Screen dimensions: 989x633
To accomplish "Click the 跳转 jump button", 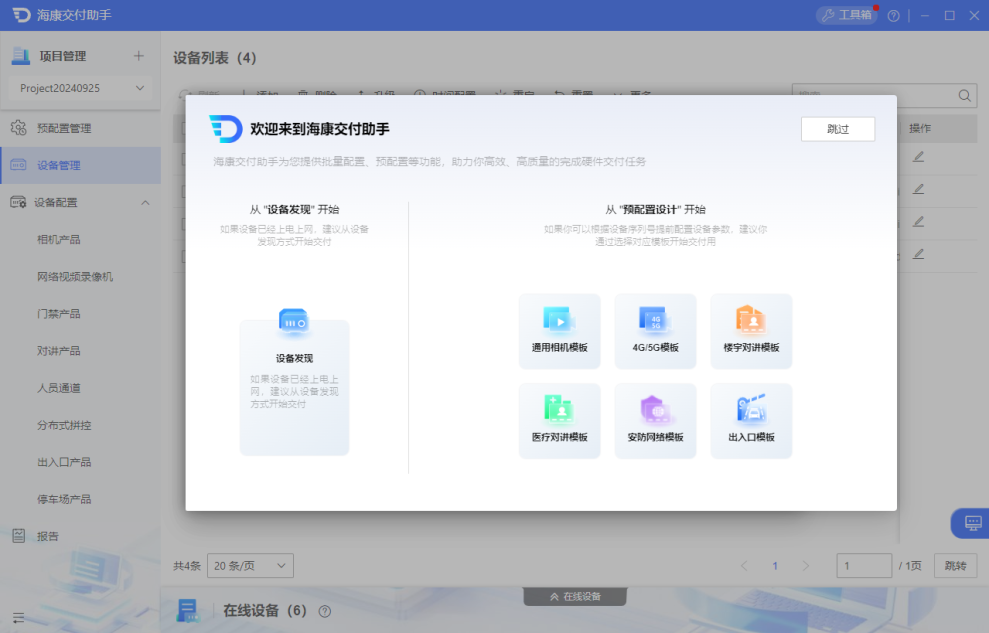I will (x=955, y=566).
